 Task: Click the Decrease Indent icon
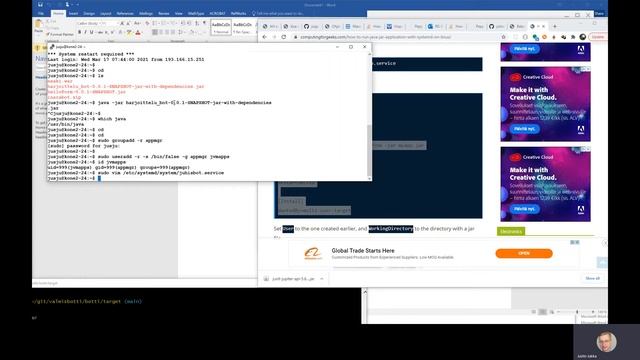(183, 23)
